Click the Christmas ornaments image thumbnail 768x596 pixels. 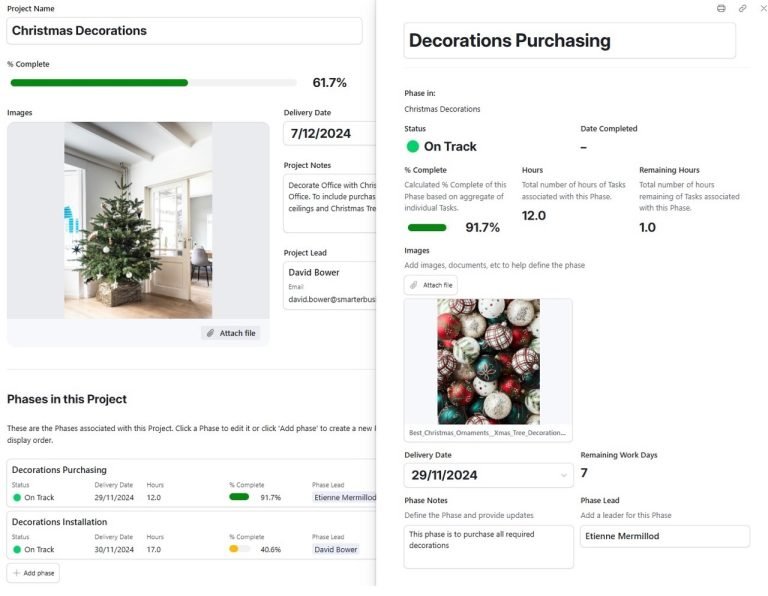tap(488, 361)
